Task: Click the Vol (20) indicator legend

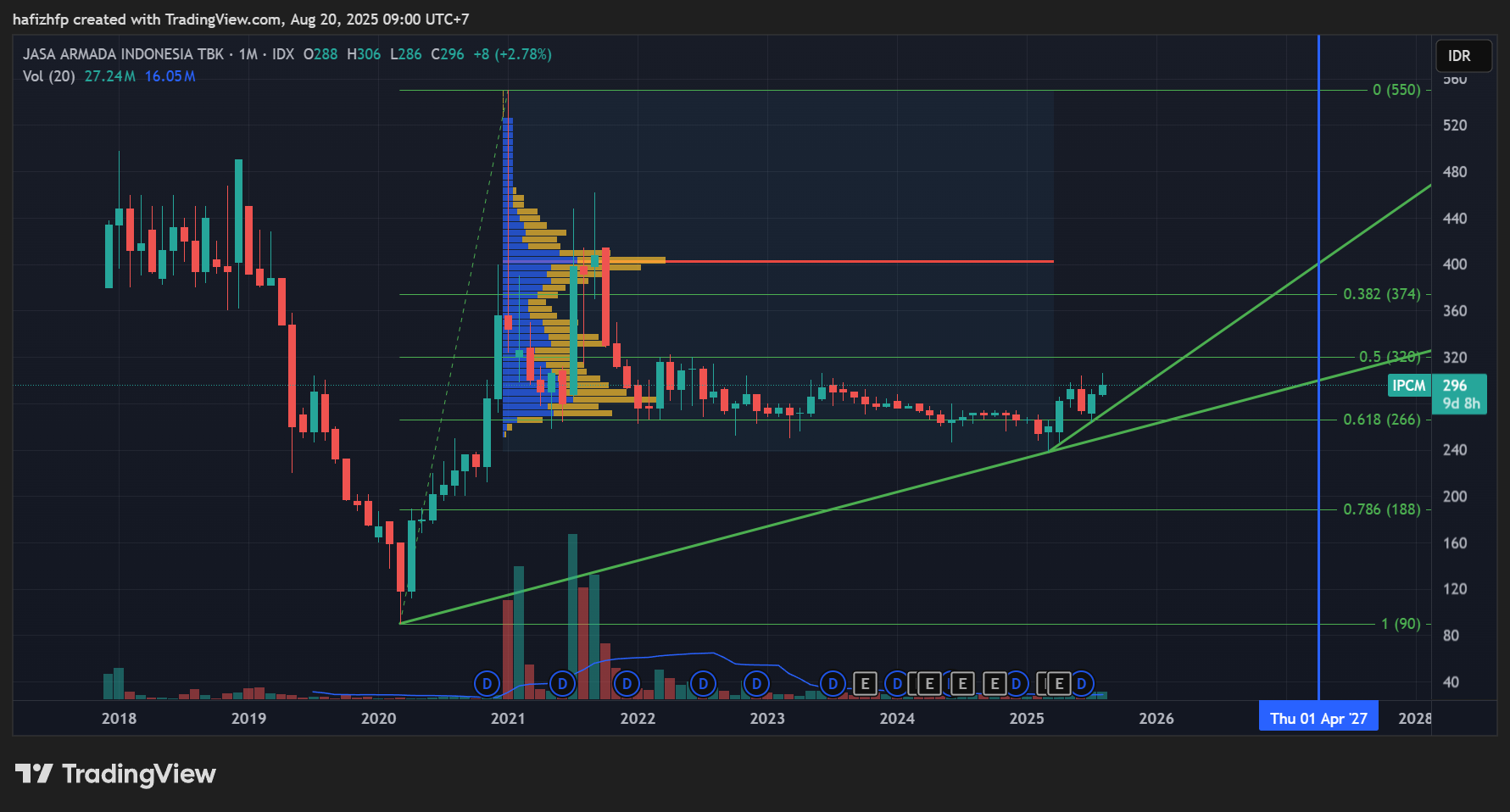Action: pos(48,76)
